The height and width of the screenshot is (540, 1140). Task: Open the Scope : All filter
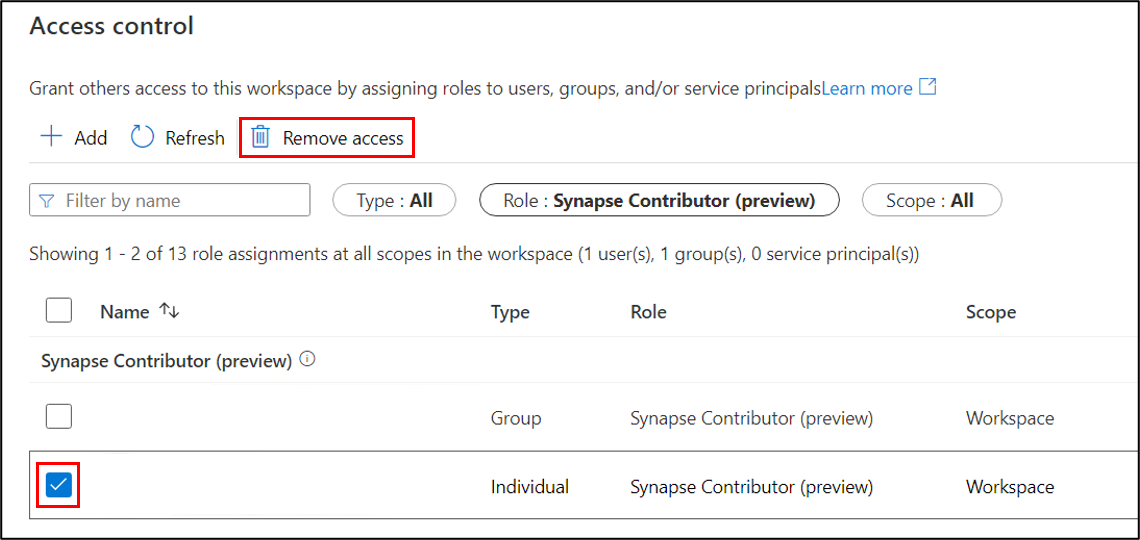coord(930,201)
